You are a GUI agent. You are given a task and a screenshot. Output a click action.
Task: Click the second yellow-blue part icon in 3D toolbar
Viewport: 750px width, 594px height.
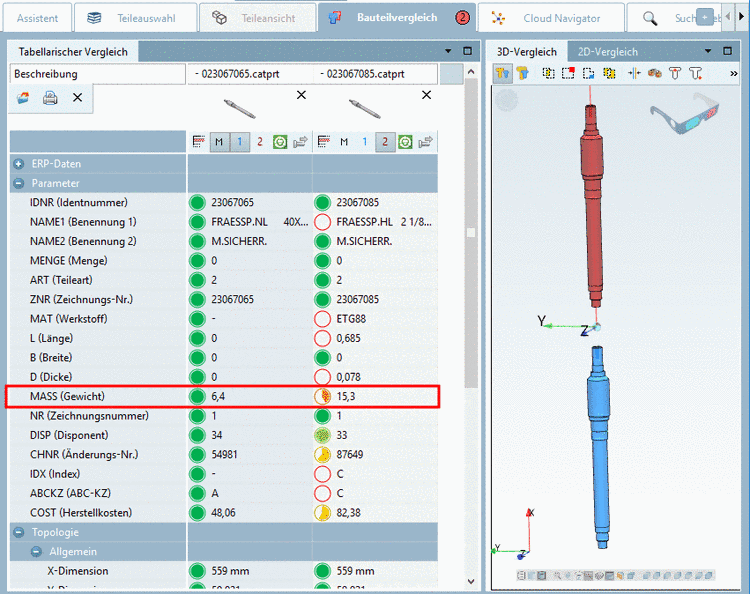point(522,74)
